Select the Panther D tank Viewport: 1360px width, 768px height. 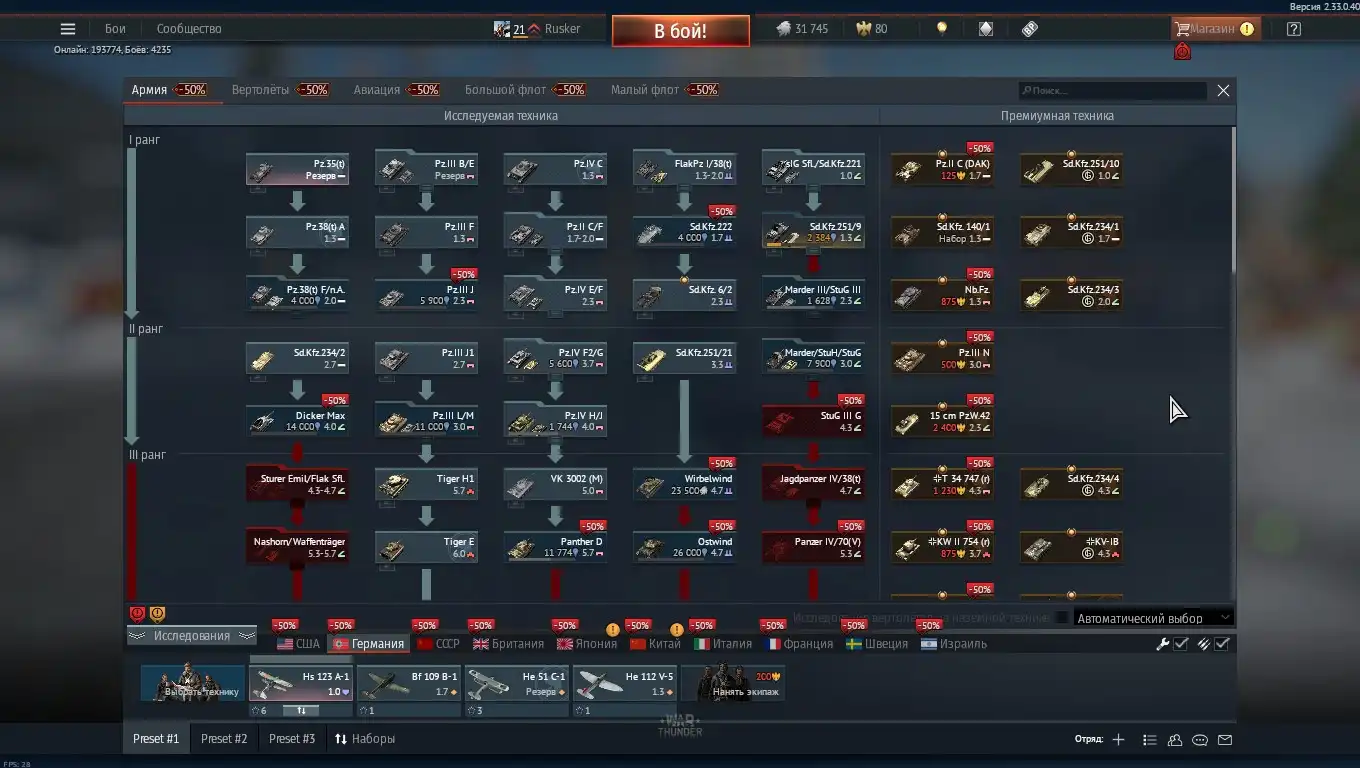coord(555,547)
